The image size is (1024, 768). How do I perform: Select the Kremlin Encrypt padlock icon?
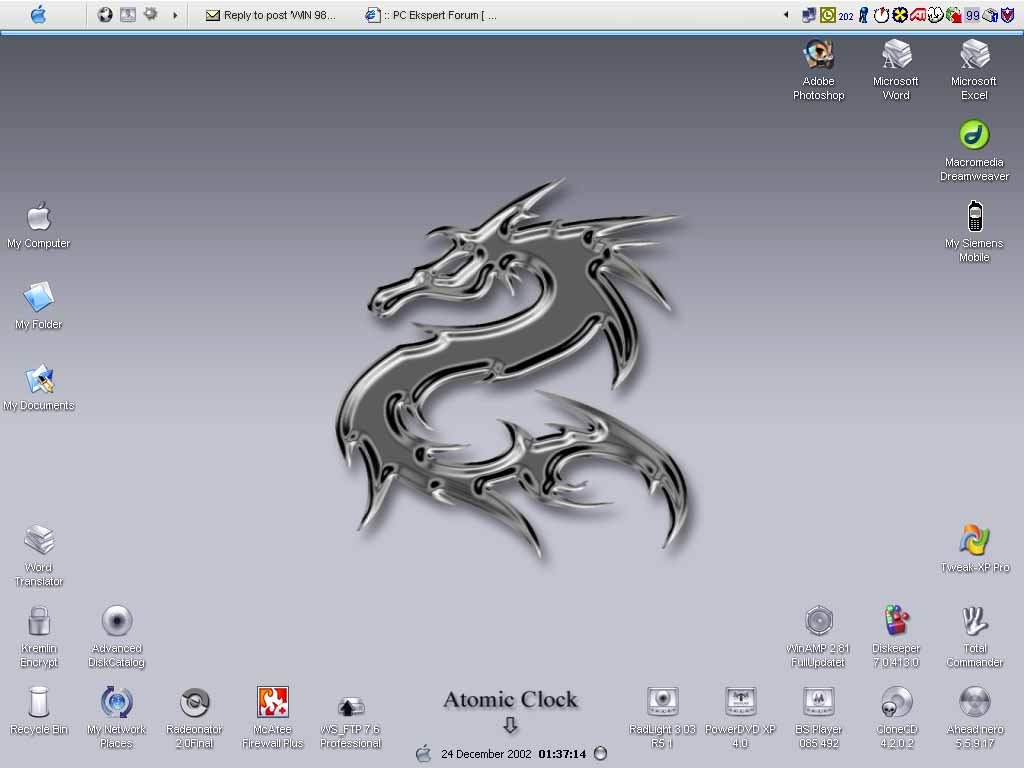click(39, 622)
